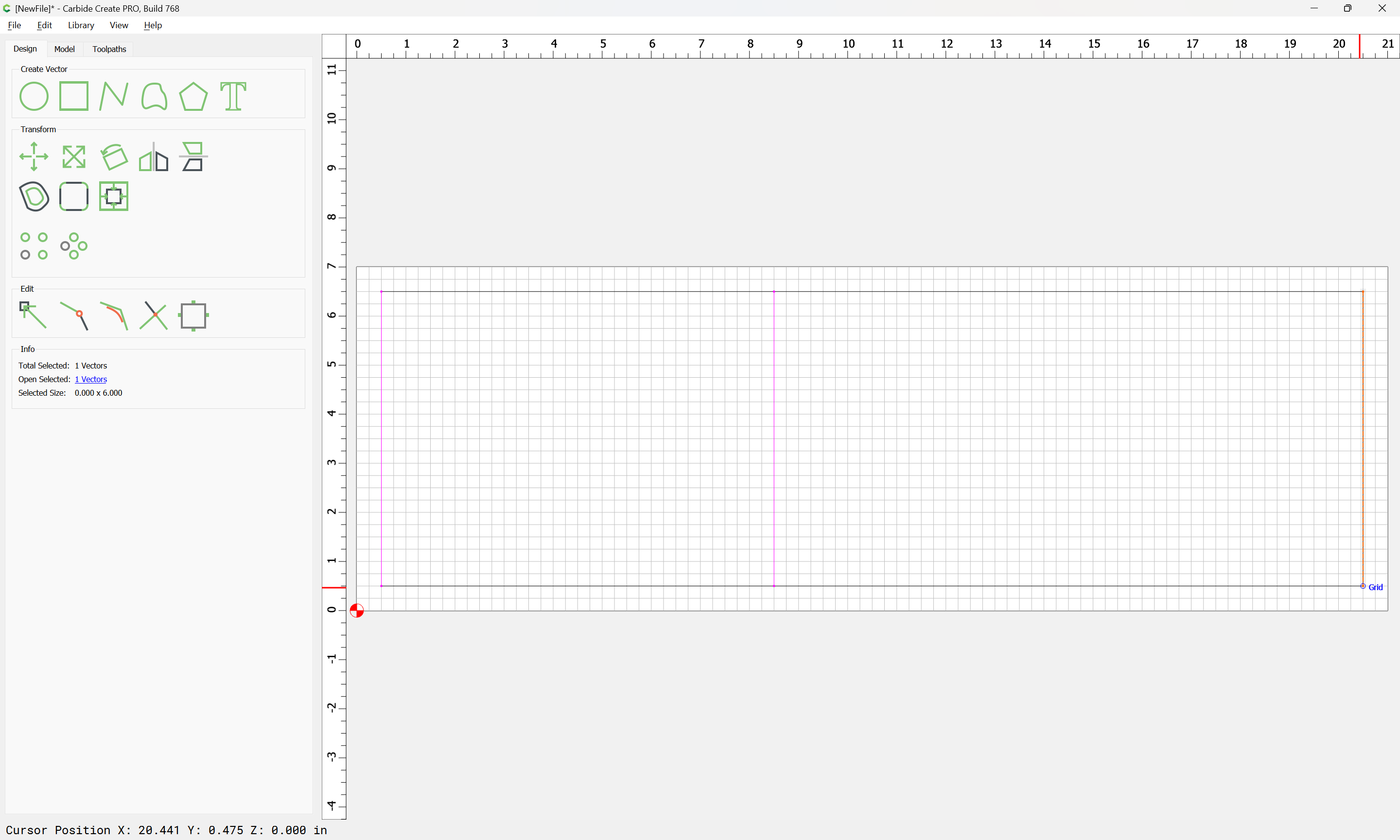Open the Edit menu
The width and height of the screenshot is (1400, 840).
coord(45,25)
